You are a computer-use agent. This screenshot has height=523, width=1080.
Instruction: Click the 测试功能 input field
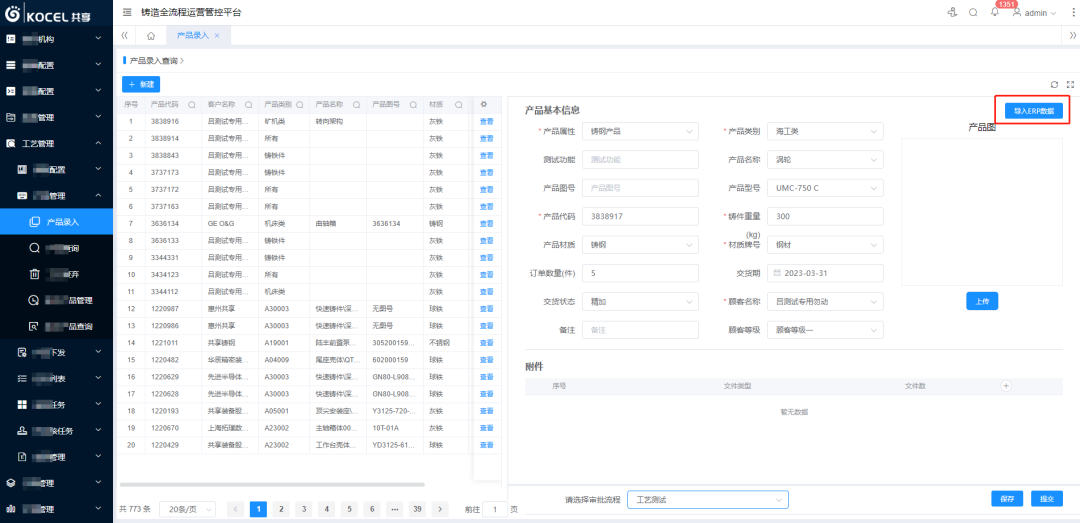(640, 159)
